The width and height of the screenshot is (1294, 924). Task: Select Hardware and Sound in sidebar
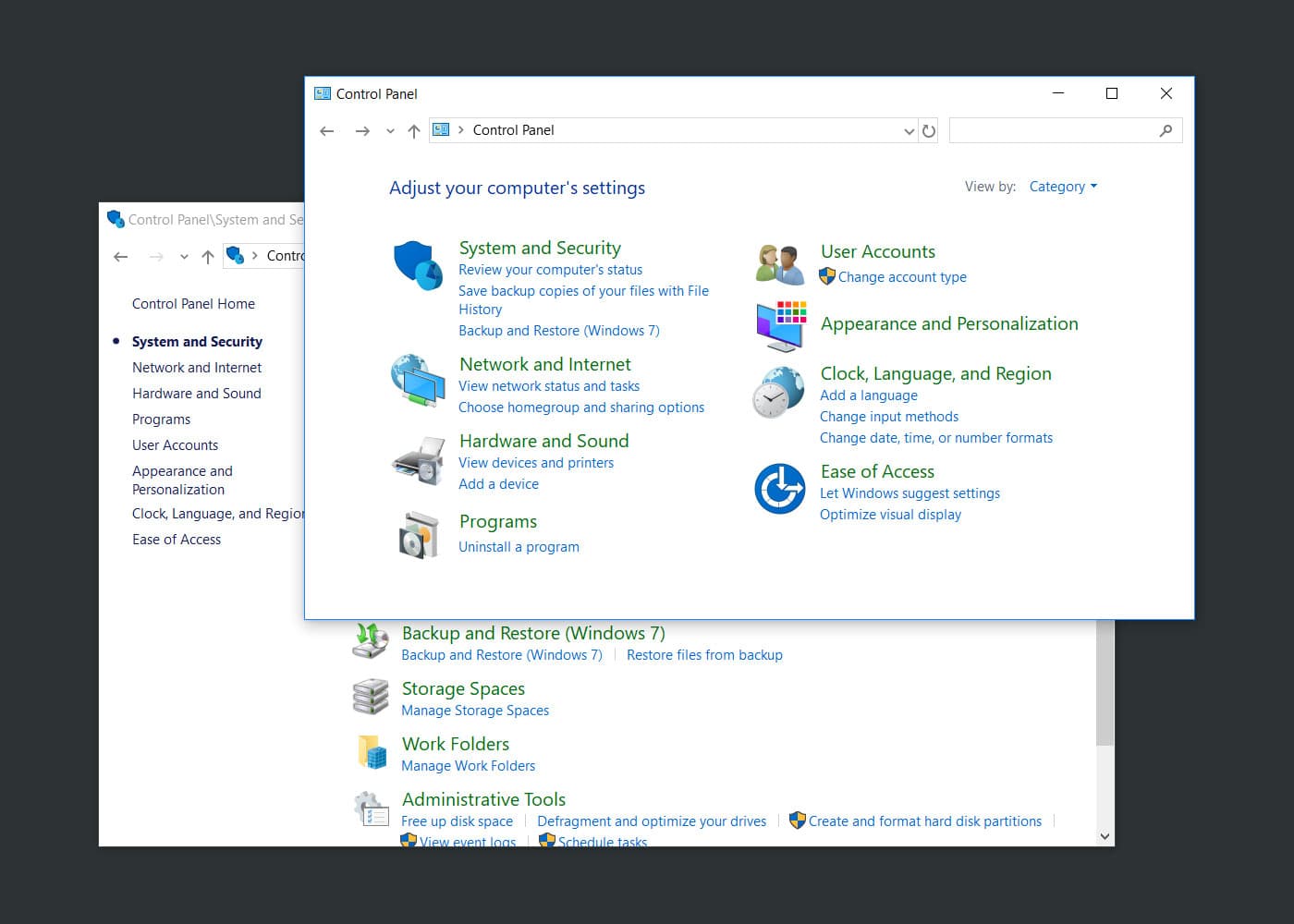click(x=196, y=394)
